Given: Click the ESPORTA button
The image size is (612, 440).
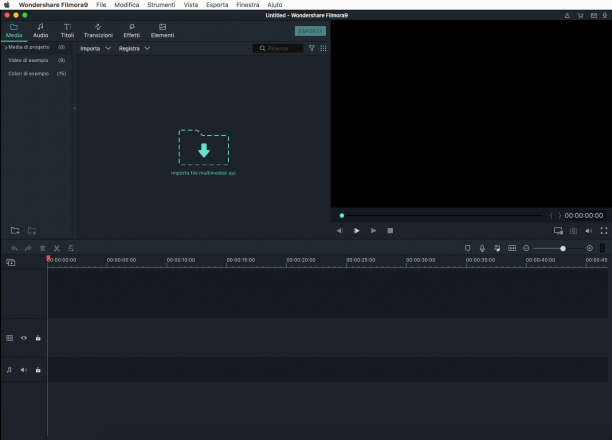Looking at the screenshot, I should (x=310, y=31).
